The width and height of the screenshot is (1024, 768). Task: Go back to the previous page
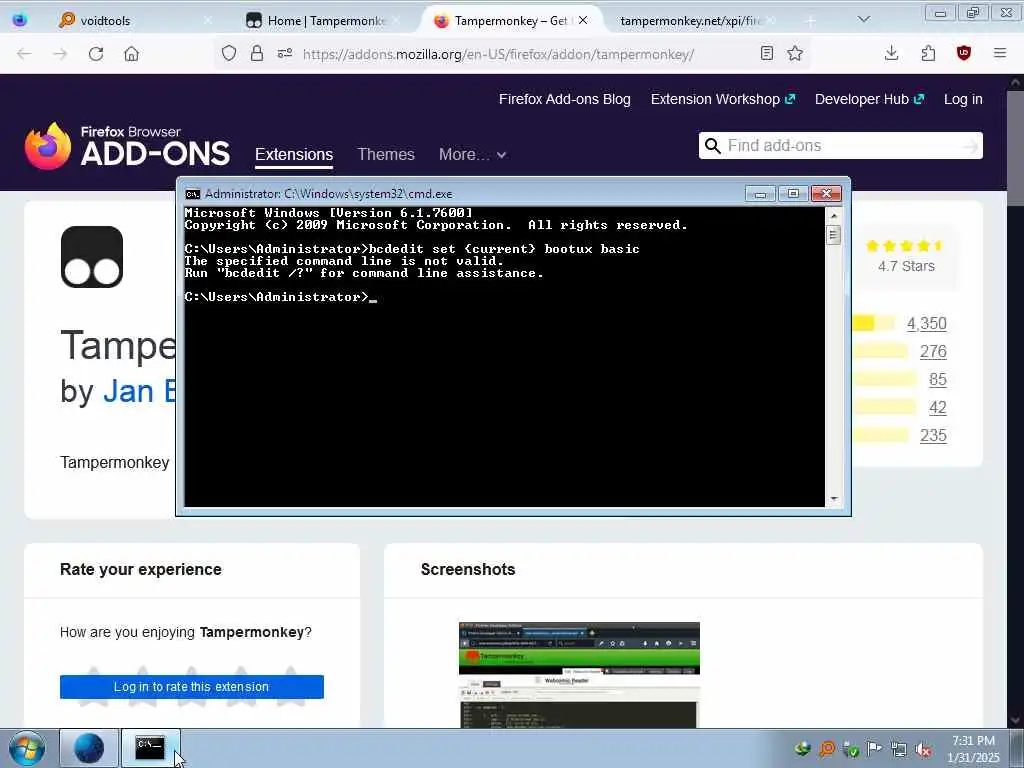(24, 54)
